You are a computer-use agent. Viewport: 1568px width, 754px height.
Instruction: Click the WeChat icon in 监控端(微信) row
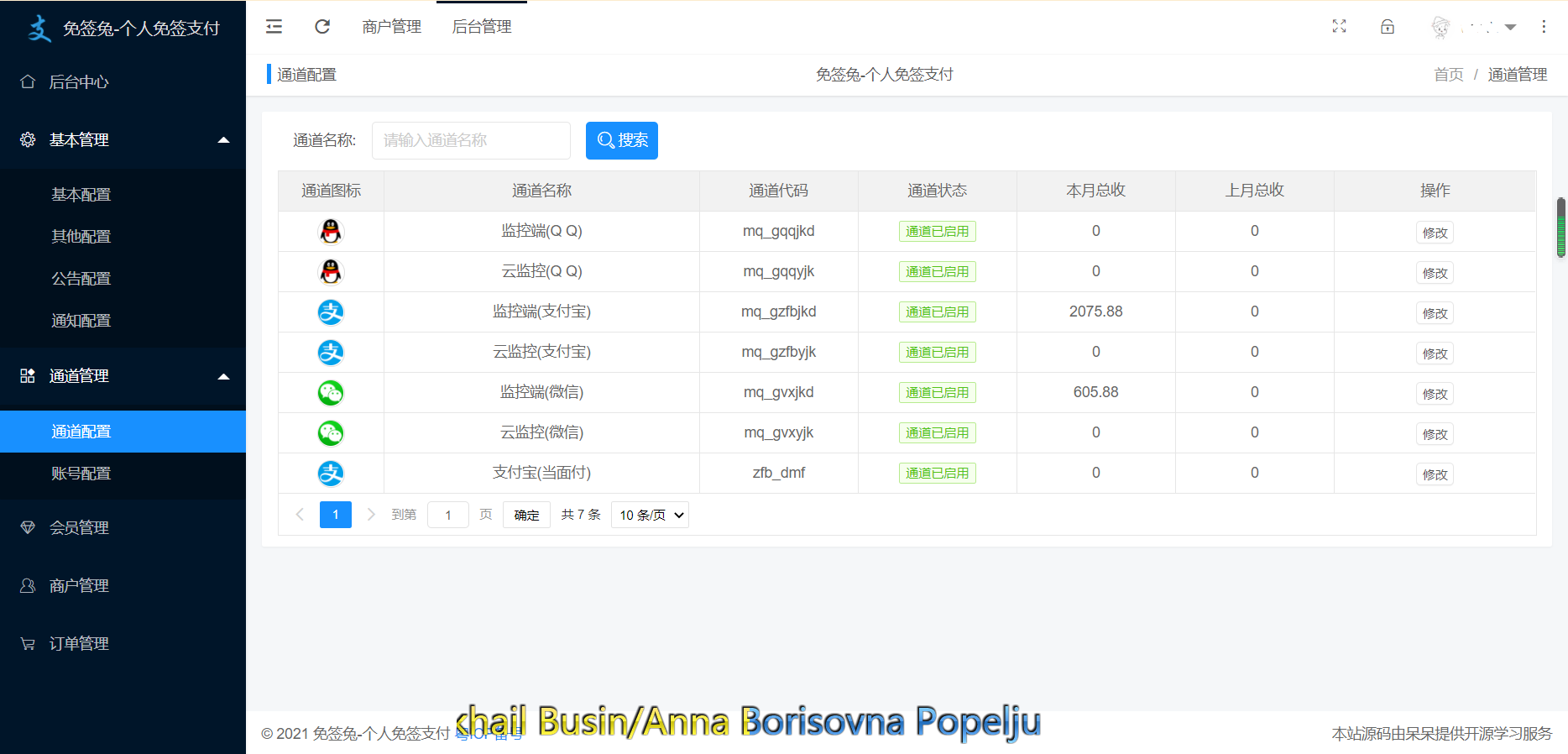click(331, 393)
